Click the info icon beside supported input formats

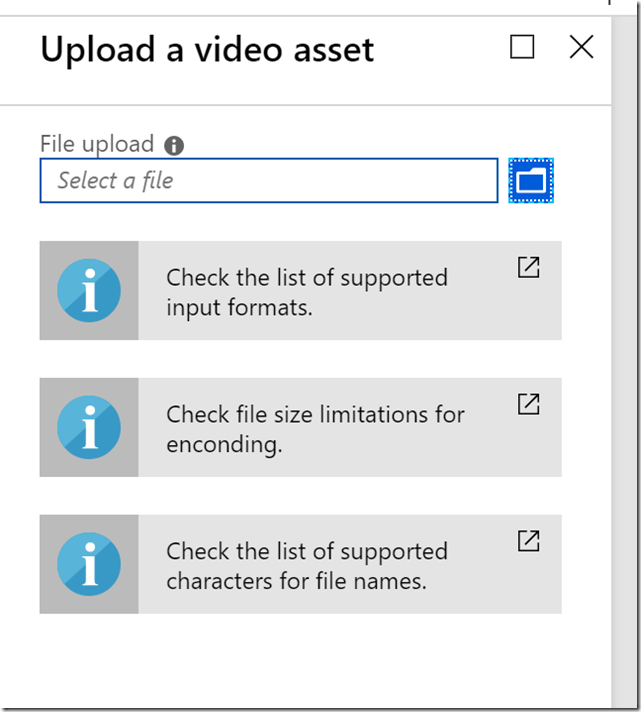click(x=89, y=290)
